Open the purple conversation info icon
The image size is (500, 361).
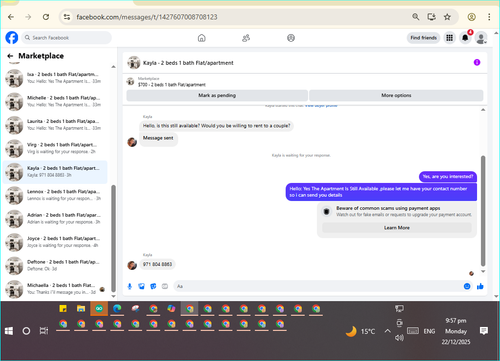(477, 62)
